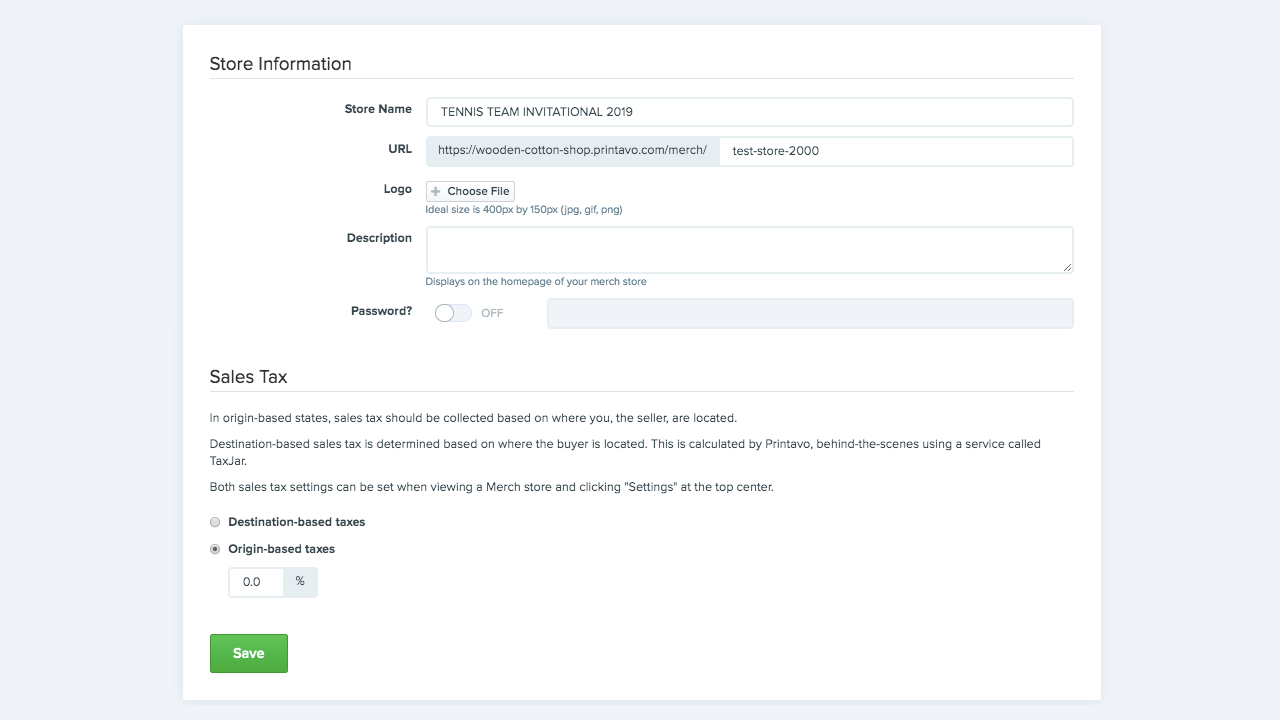Click the OFF label beside the switch

(492, 313)
